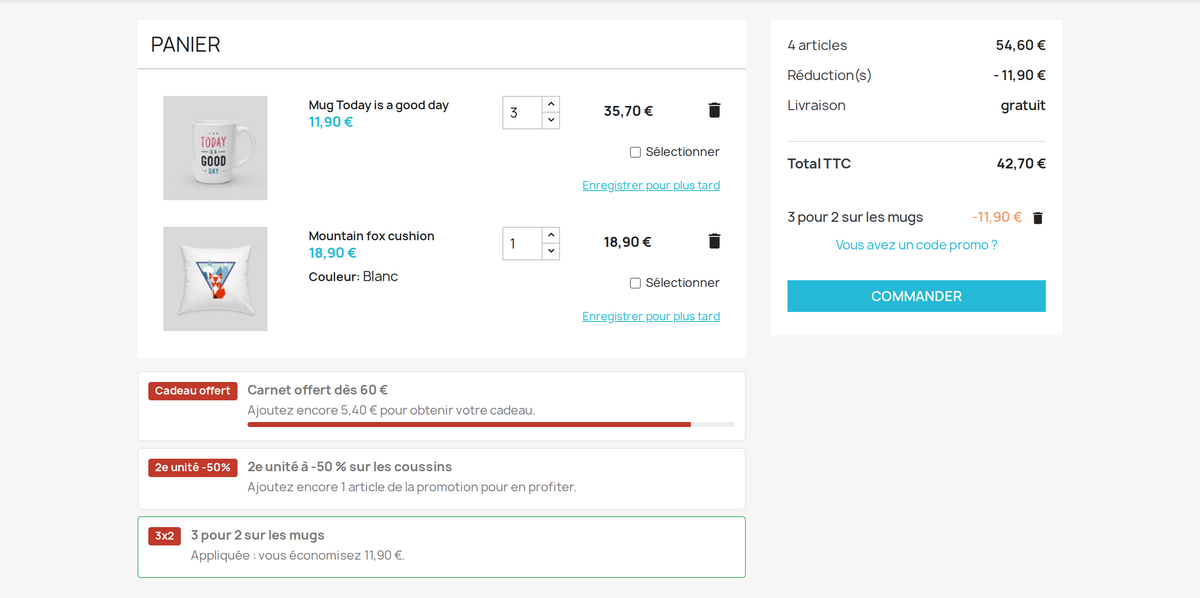Click the mug product thumbnail
This screenshot has height=598, width=1200.
pos(215,148)
